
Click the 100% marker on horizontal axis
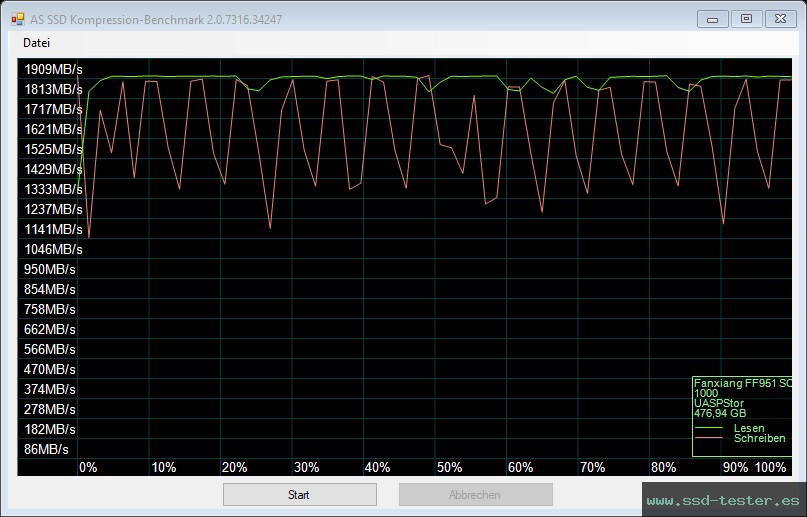pos(770,467)
